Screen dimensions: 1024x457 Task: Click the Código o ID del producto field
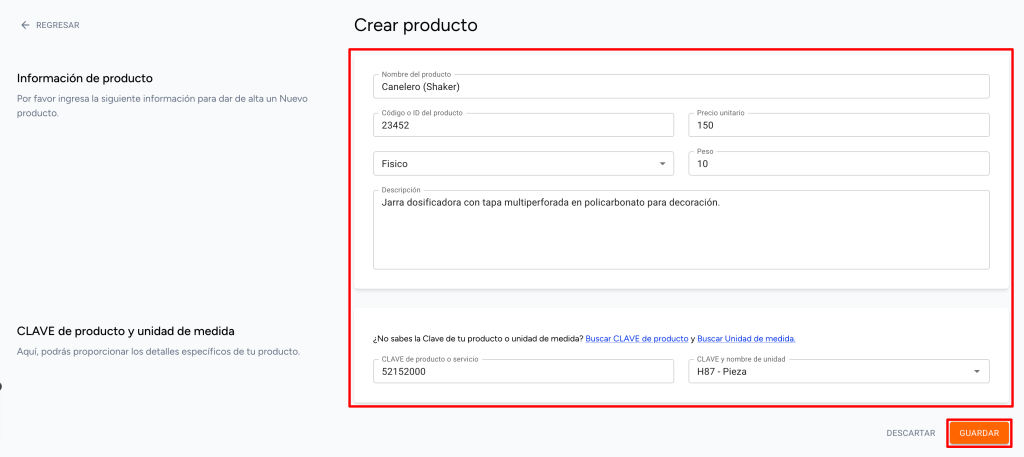pos(523,125)
